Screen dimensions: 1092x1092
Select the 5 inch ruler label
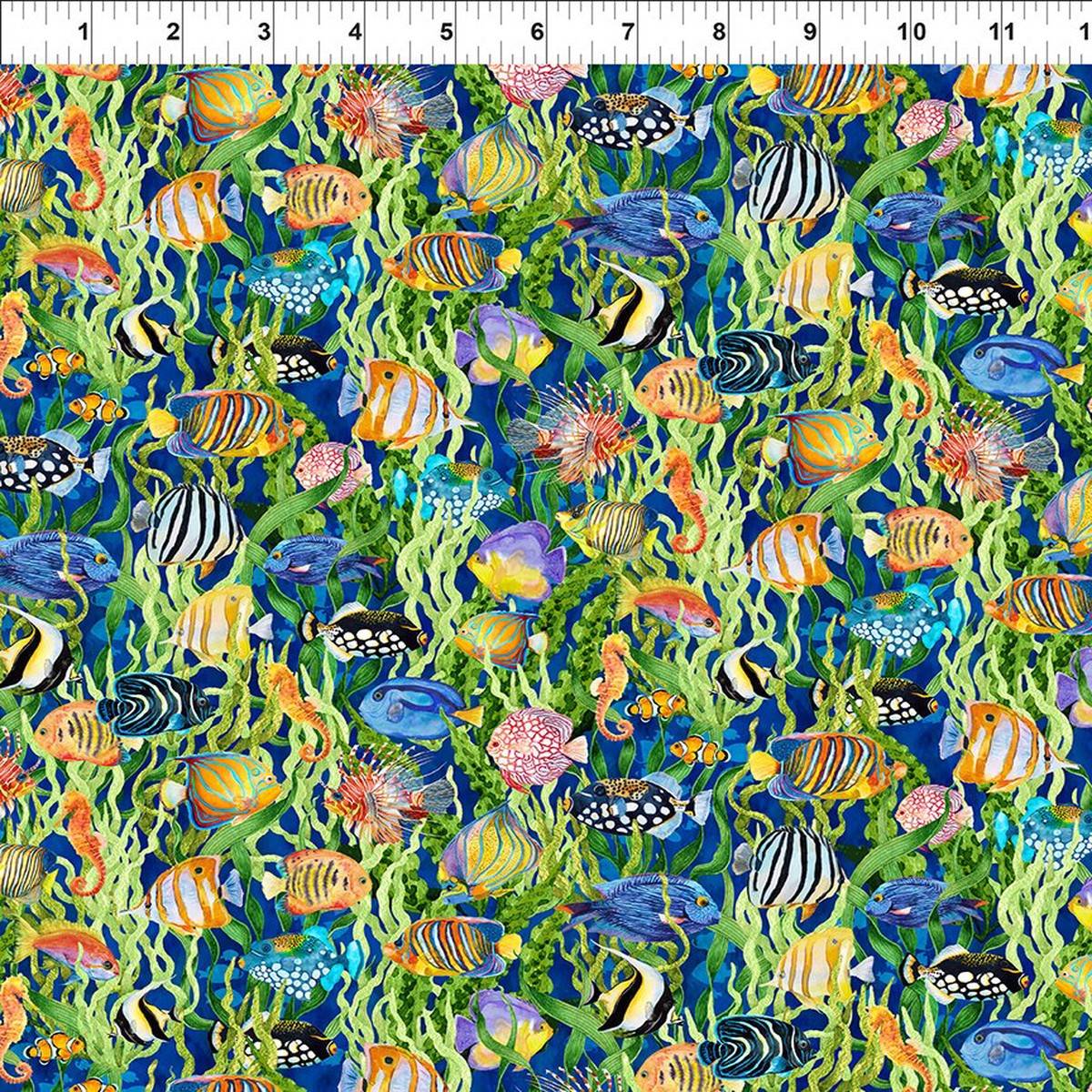click(446, 33)
